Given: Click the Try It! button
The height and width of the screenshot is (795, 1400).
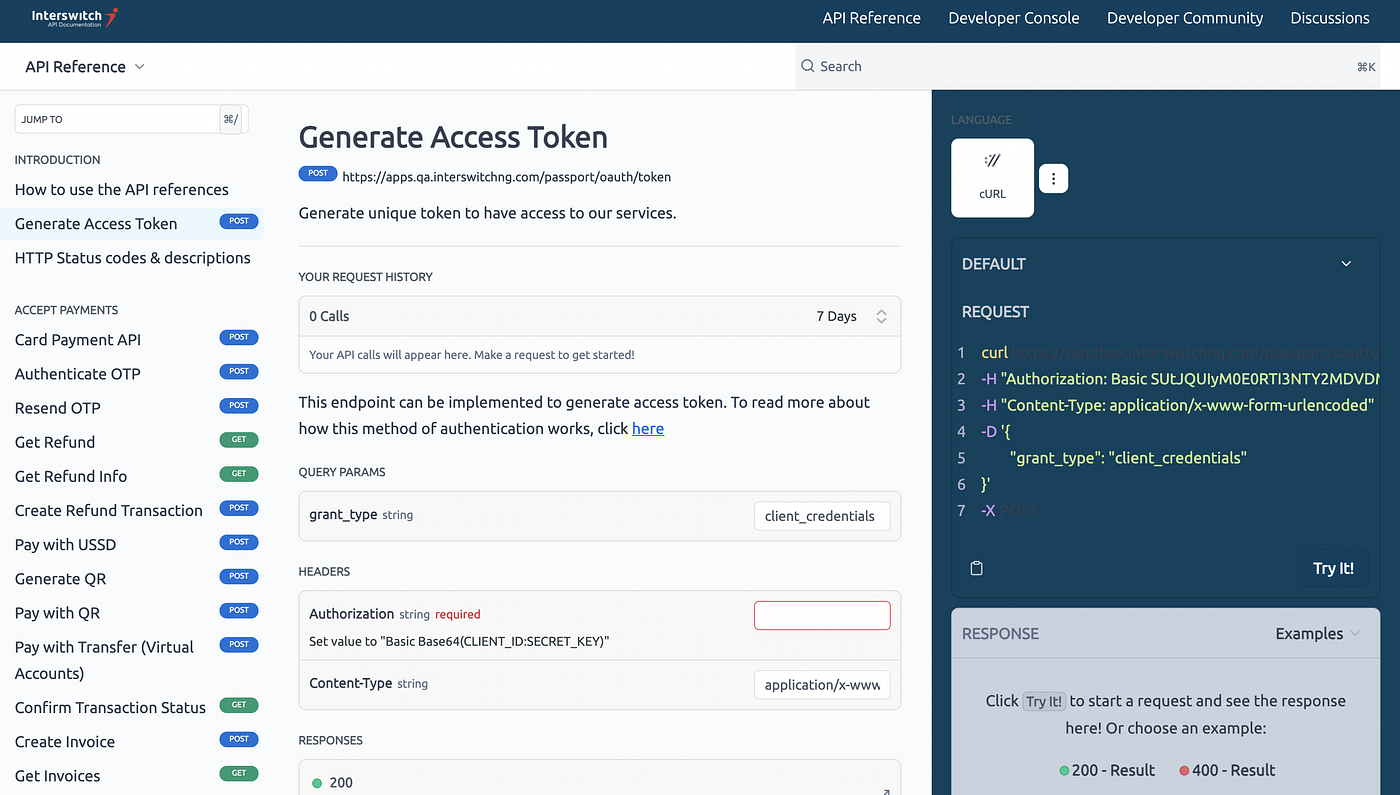Looking at the screenshot, I should pos(1333,567).
